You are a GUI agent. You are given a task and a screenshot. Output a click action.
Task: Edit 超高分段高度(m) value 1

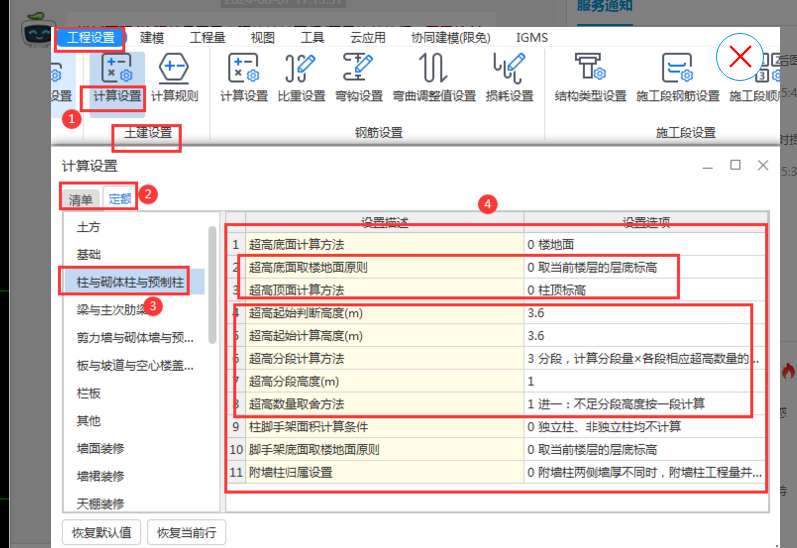pyautogui.click(x=645, y=381)
